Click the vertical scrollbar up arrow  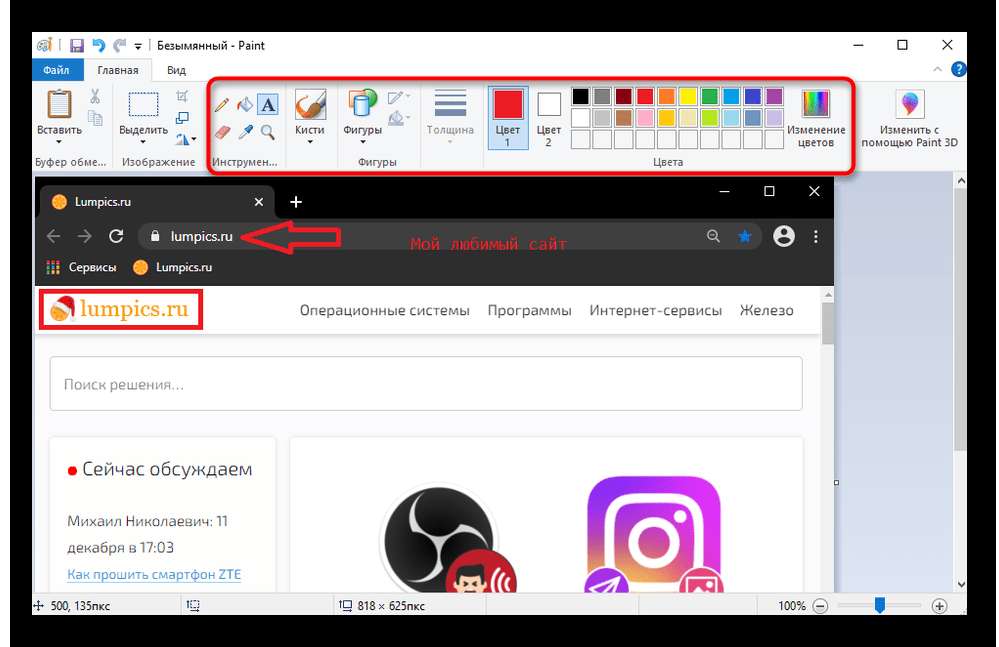click(x=960, y=181)
